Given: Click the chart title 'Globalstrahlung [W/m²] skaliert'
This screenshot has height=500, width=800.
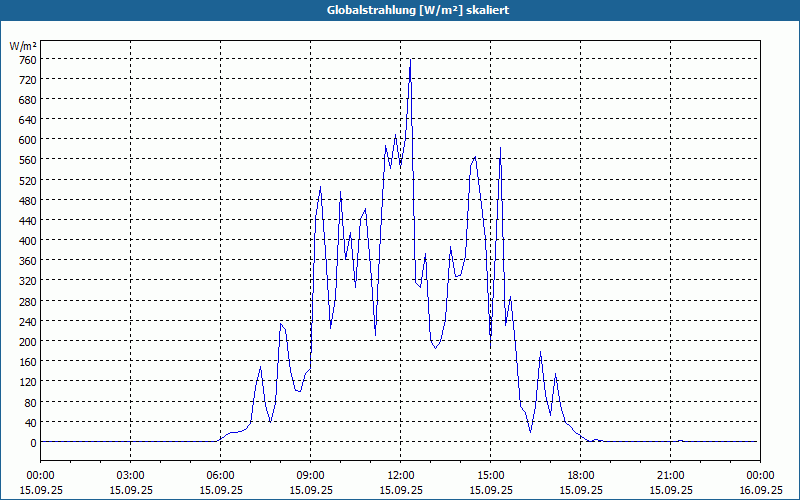Looking at the screenshot, I should click(x=417, y=10).
